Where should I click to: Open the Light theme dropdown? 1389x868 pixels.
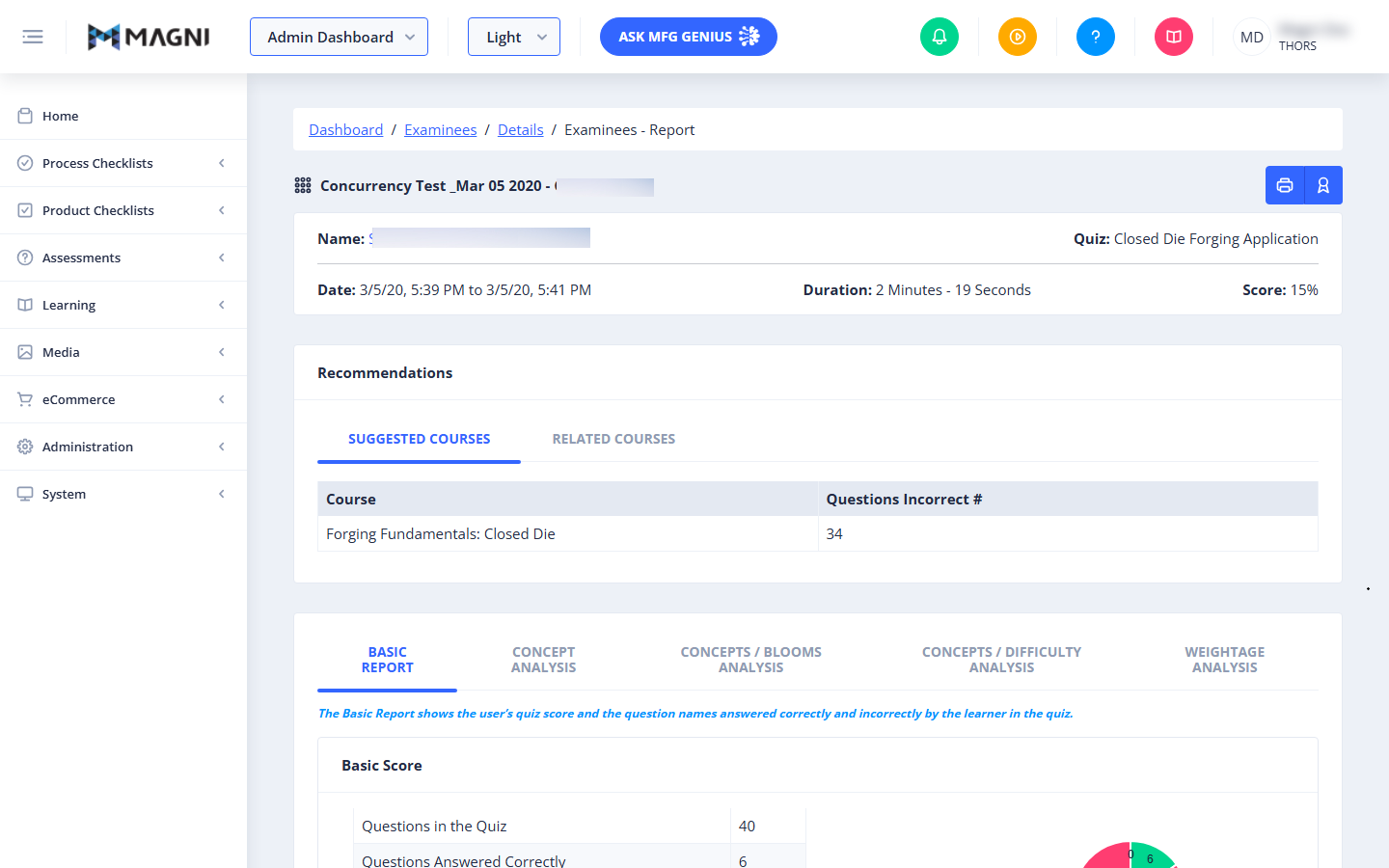point(514,37)
